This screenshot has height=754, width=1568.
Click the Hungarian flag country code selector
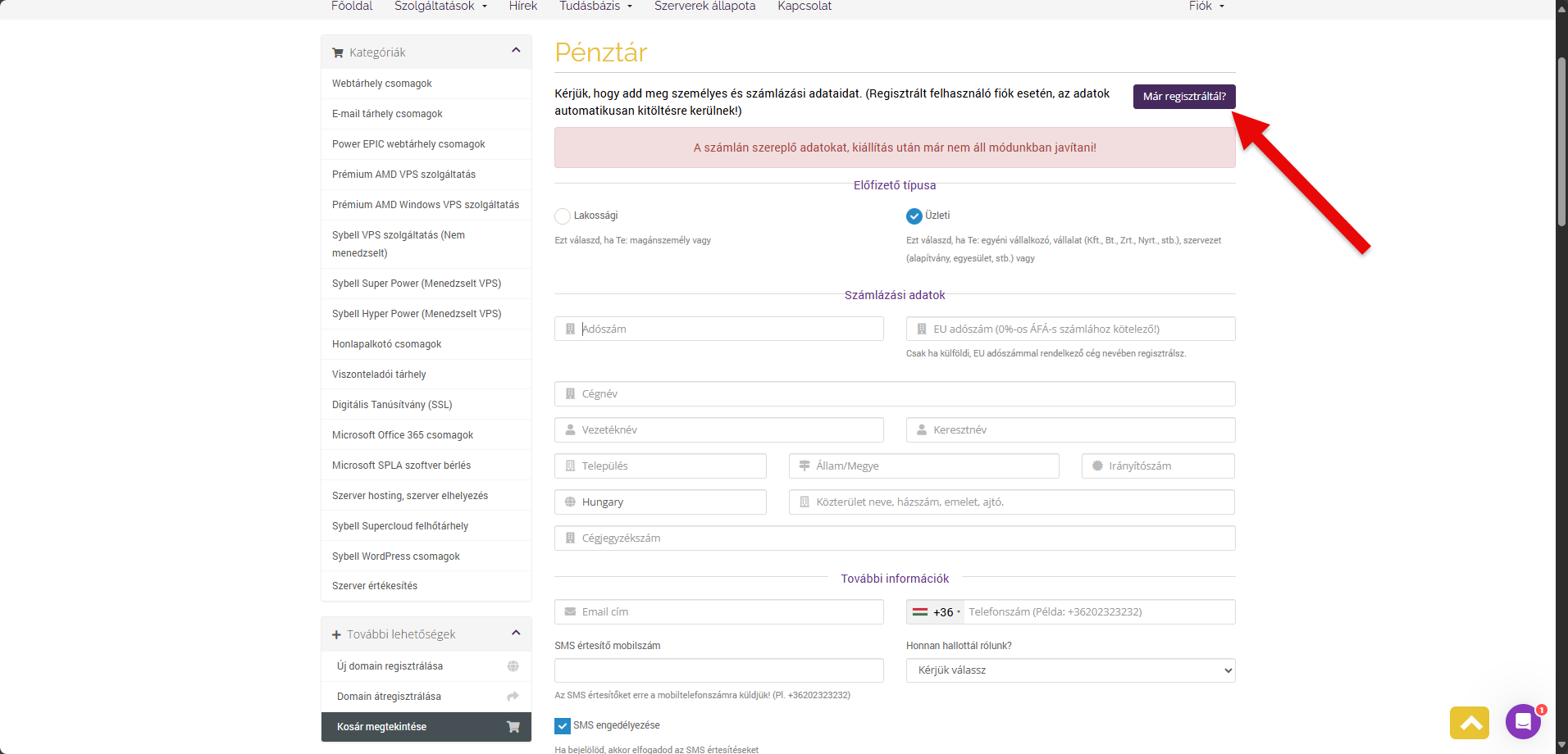pos(935,612)
